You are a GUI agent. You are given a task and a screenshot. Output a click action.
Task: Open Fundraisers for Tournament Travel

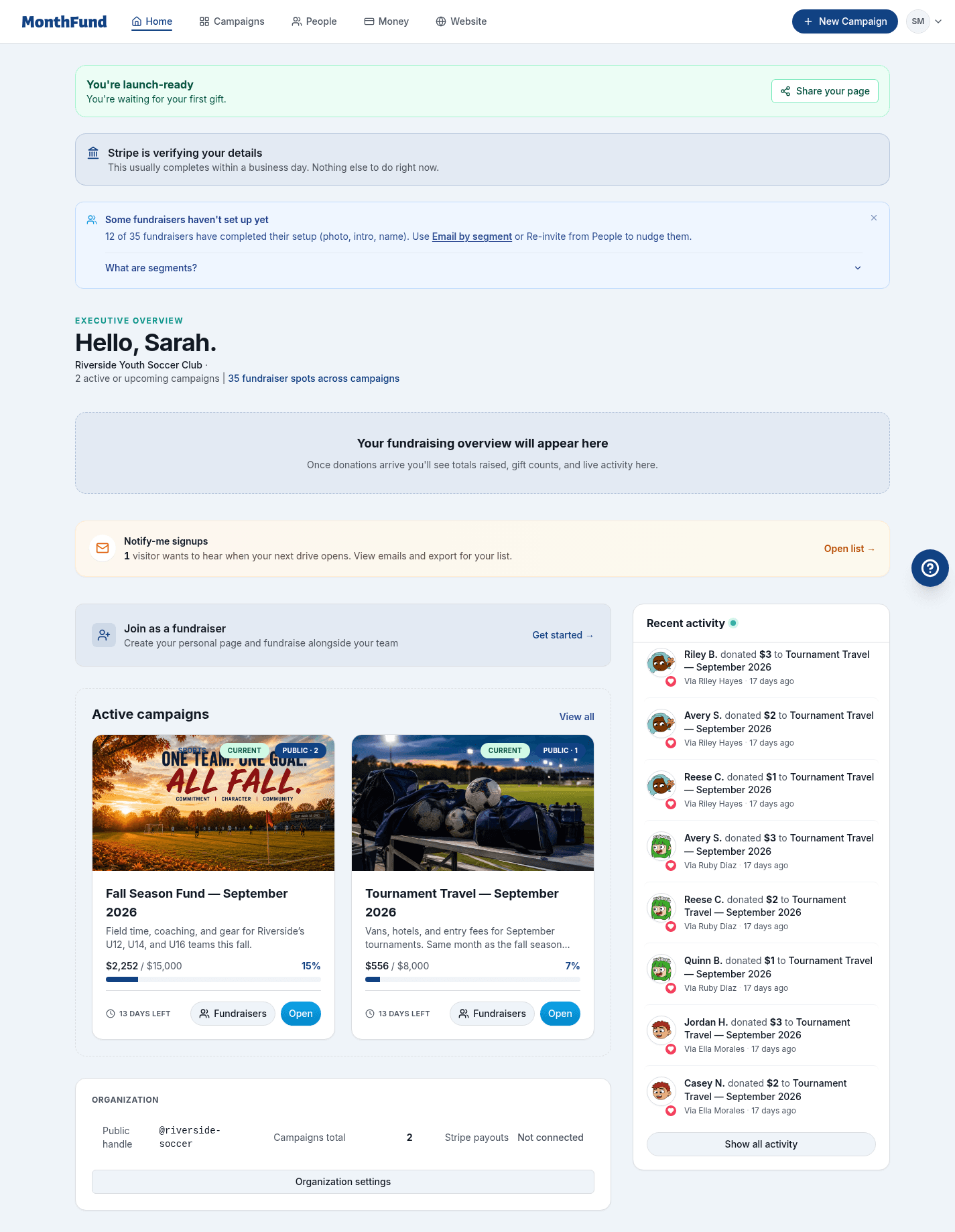click(492, 1014)
